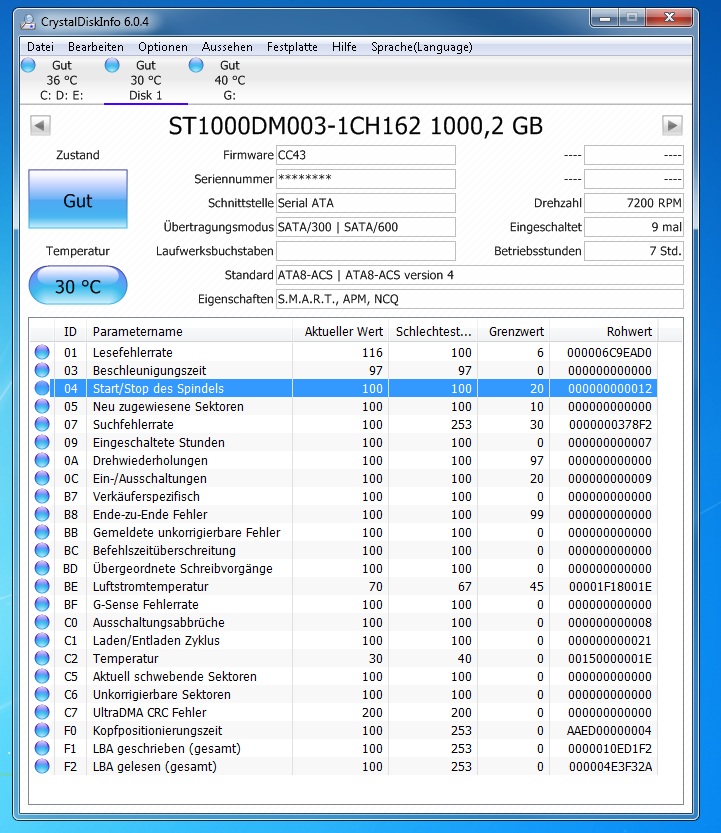Click the Firmware field showing CC43
721x833 pixels.
coord(366,155)
